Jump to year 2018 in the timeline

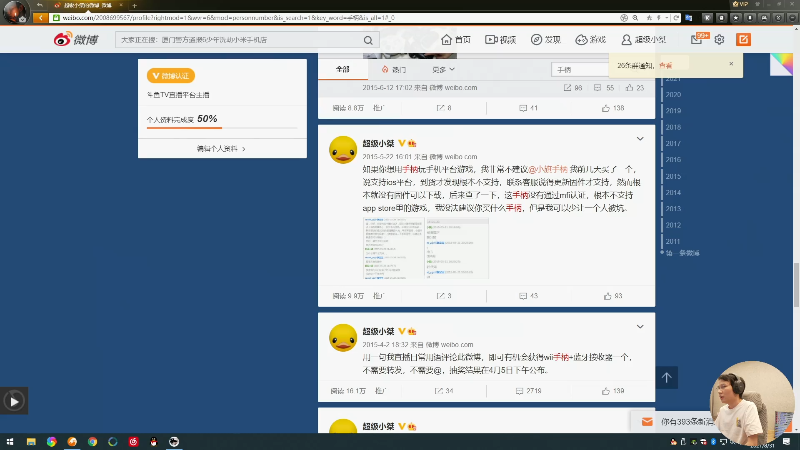point(673,127)
